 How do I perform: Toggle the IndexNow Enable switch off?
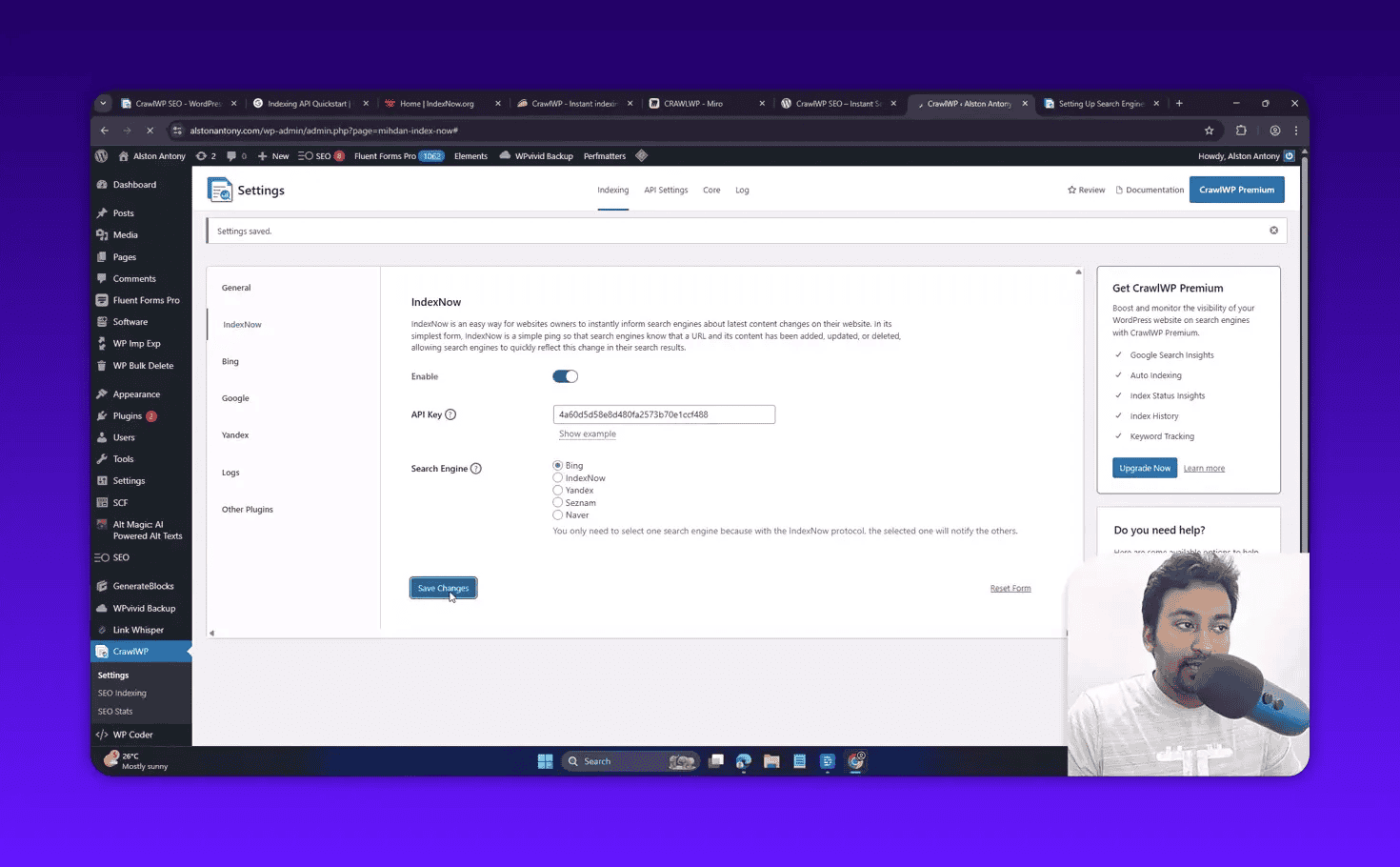point(565,376)
